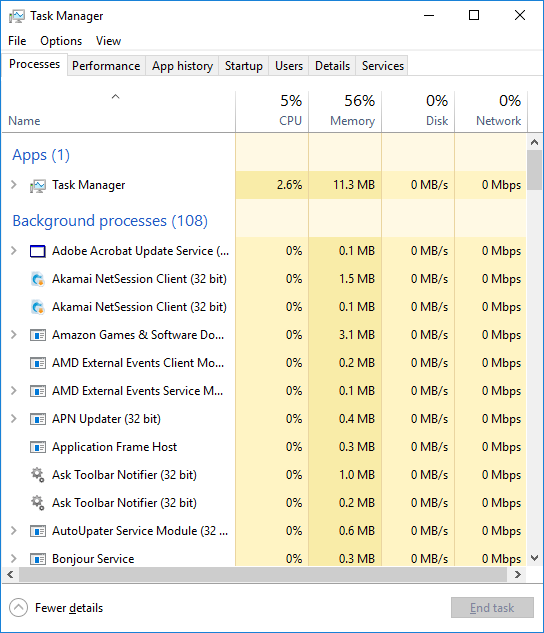
Task: Expand the Amazon Games & Software row
Action: [14, 335]
